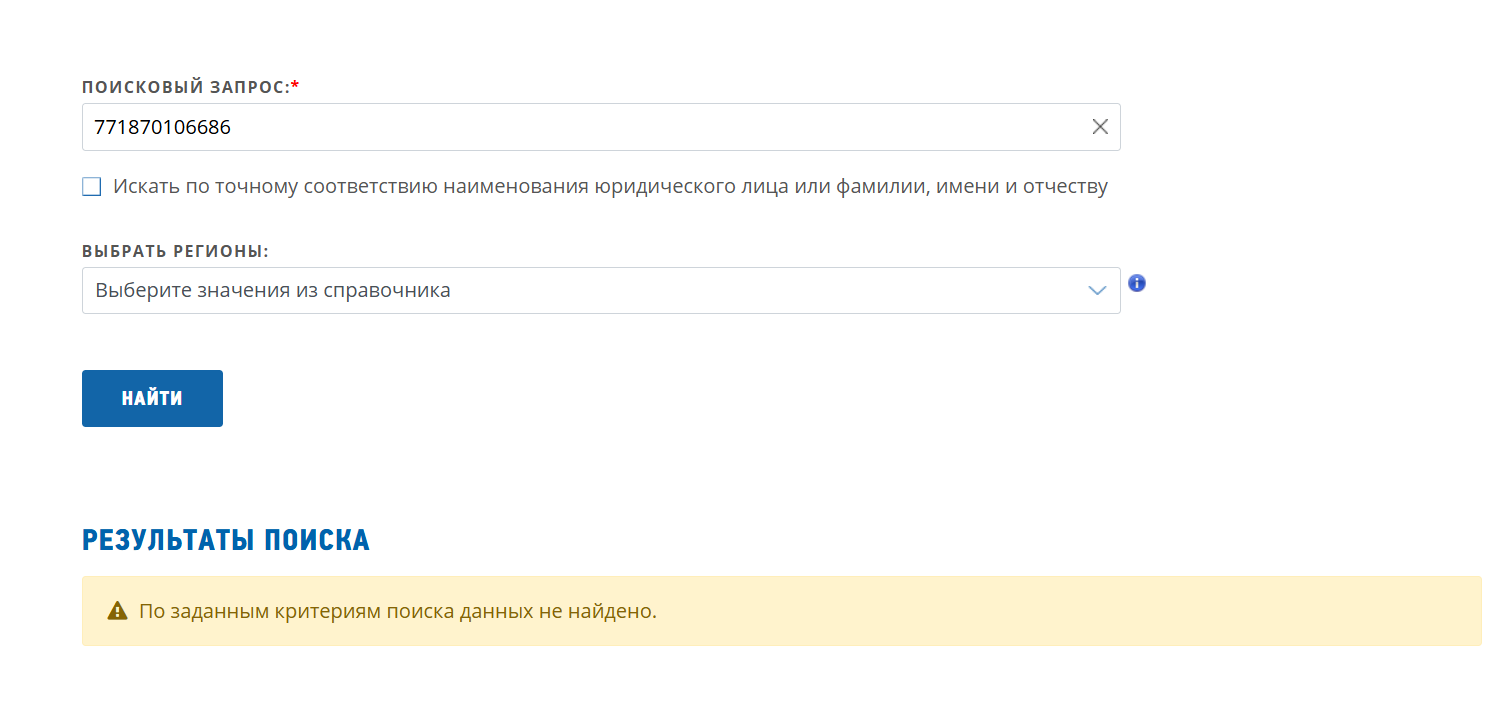This screenshot has width=1507, height=708.
Task: Clear the search query with the X icon
Action: [1100, 127]
